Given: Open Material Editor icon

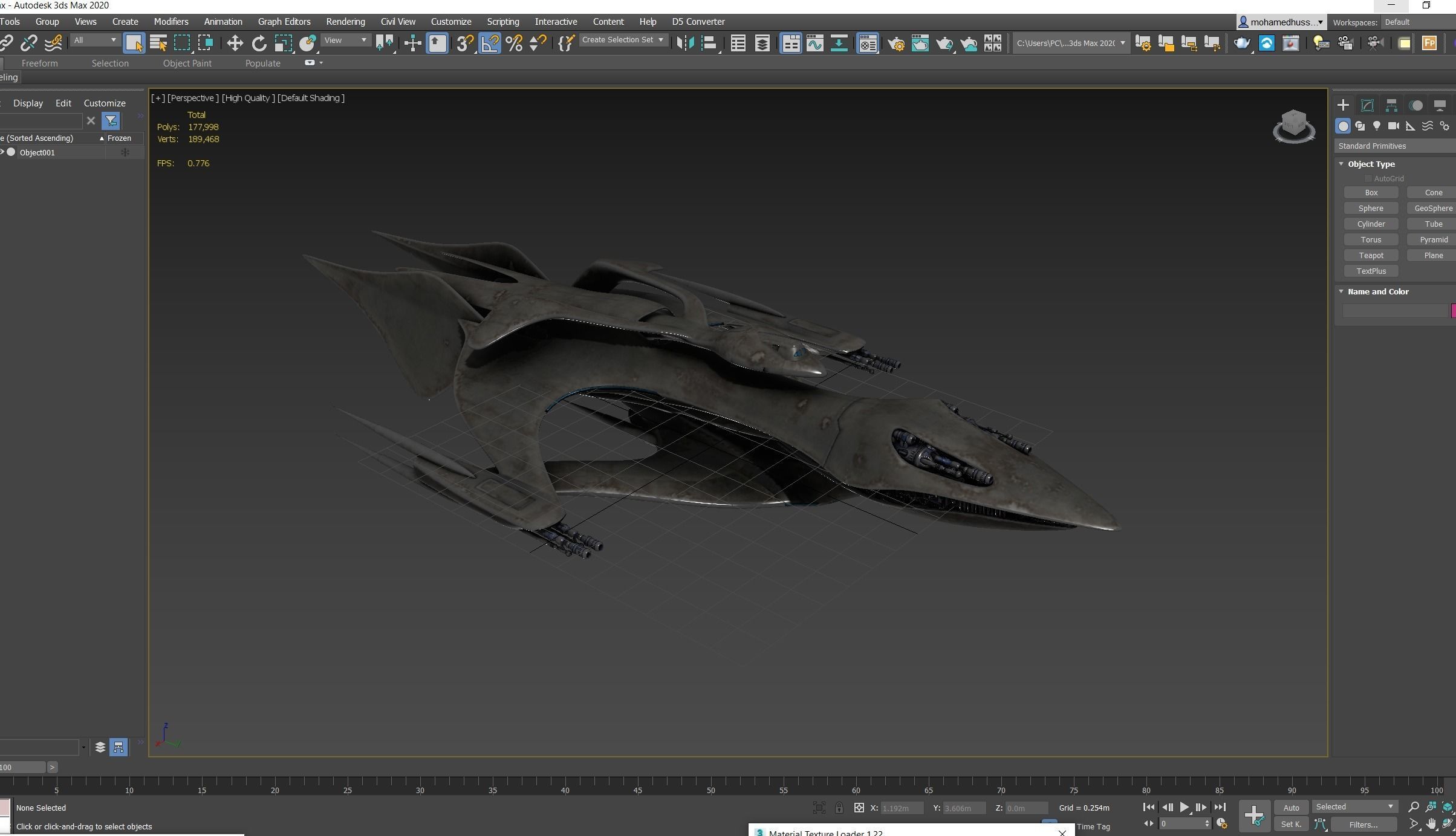Looking at the screenshot, I should 867,43.
